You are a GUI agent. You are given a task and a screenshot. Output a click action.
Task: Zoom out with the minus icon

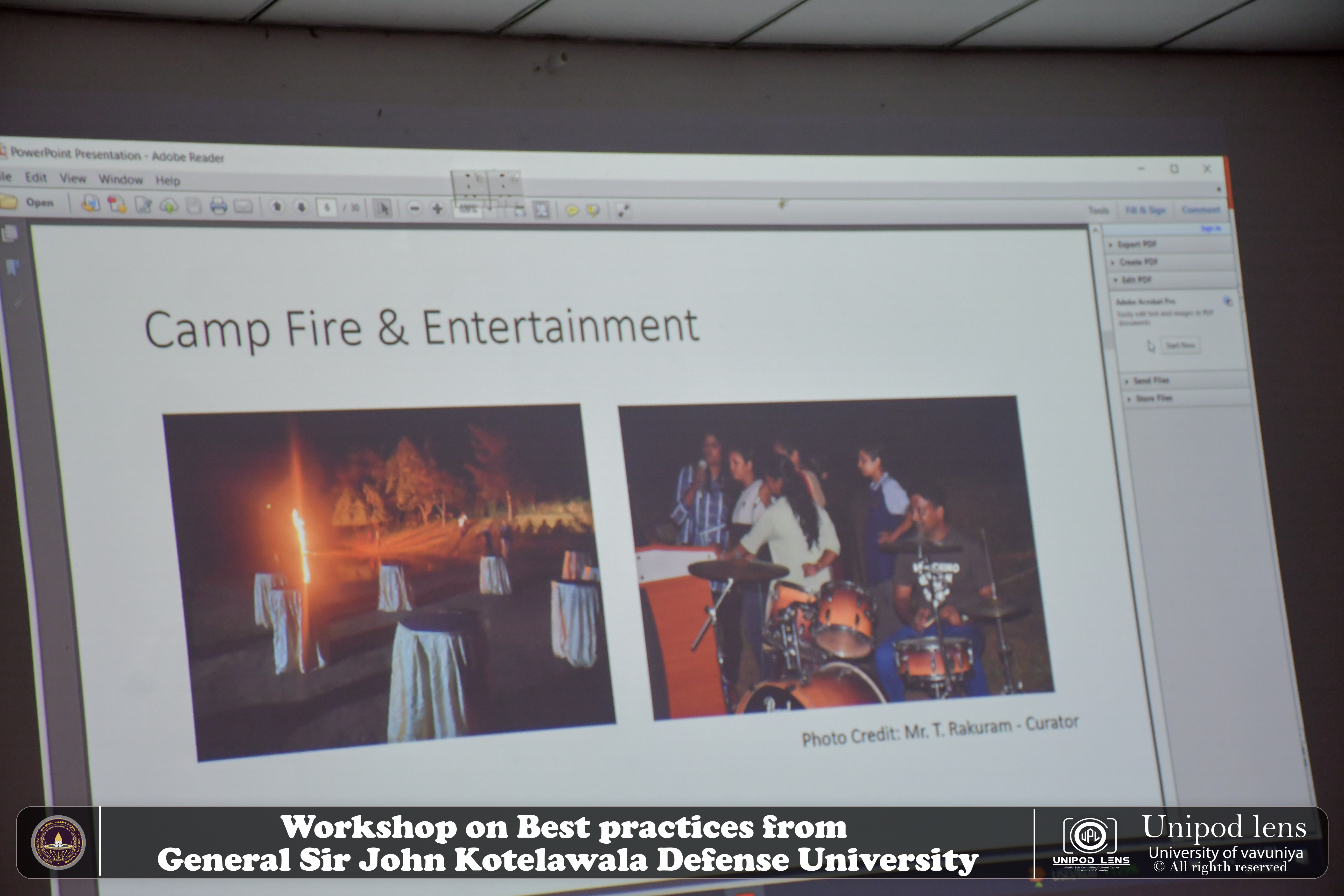click(415, 209)
